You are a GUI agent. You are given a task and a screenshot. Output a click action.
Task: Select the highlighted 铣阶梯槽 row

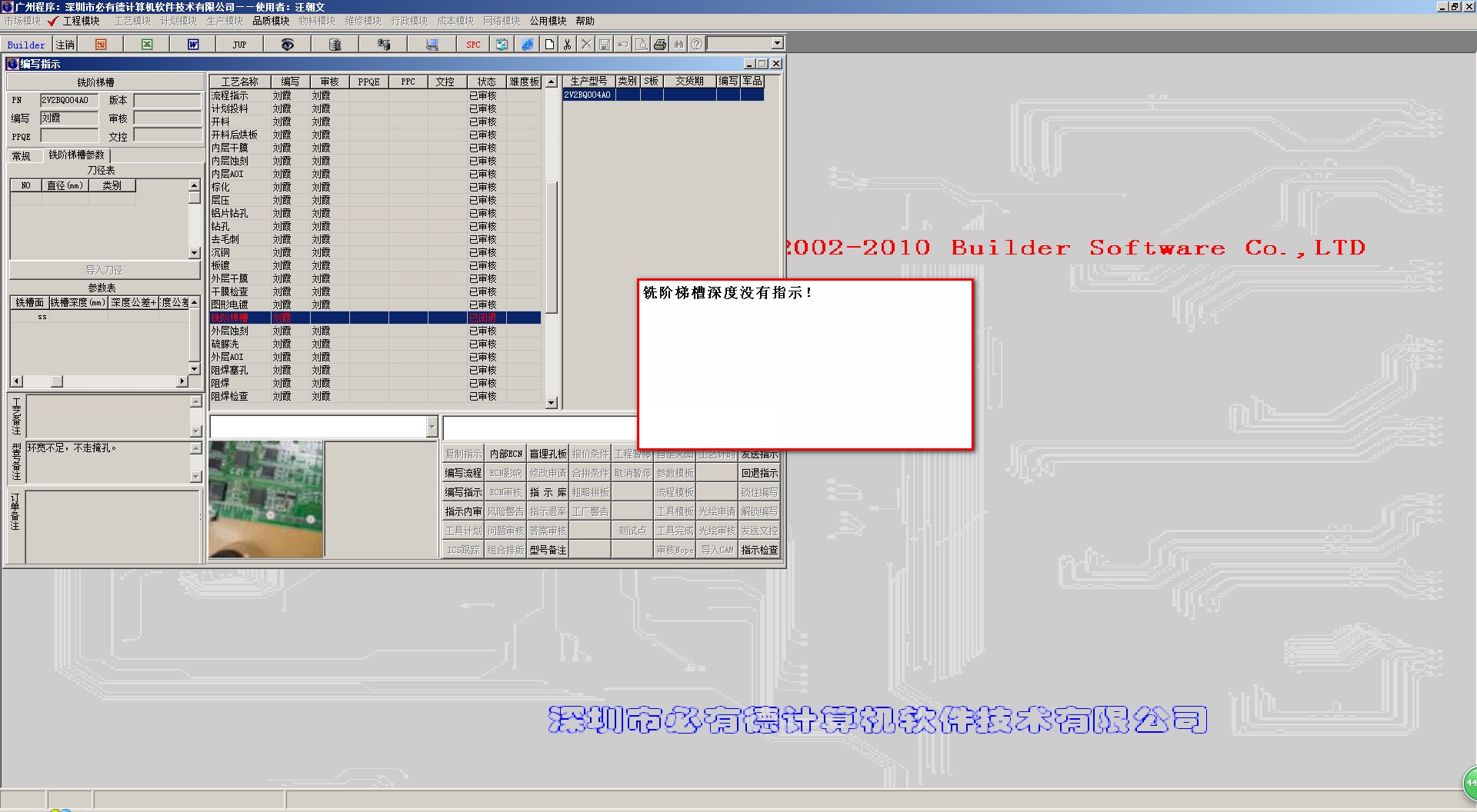(375, 318)
